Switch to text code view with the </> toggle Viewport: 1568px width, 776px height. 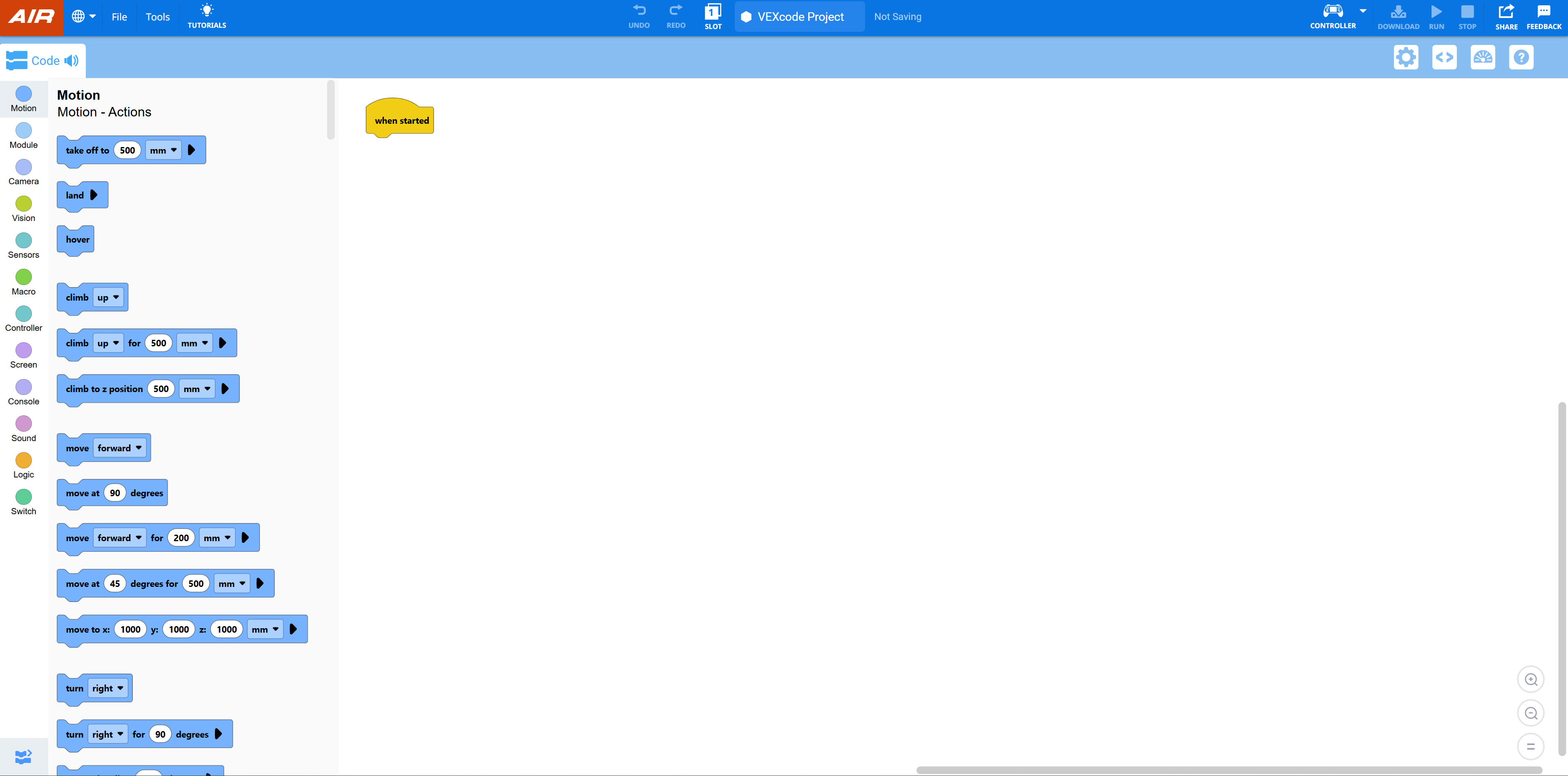(1445, 56)
